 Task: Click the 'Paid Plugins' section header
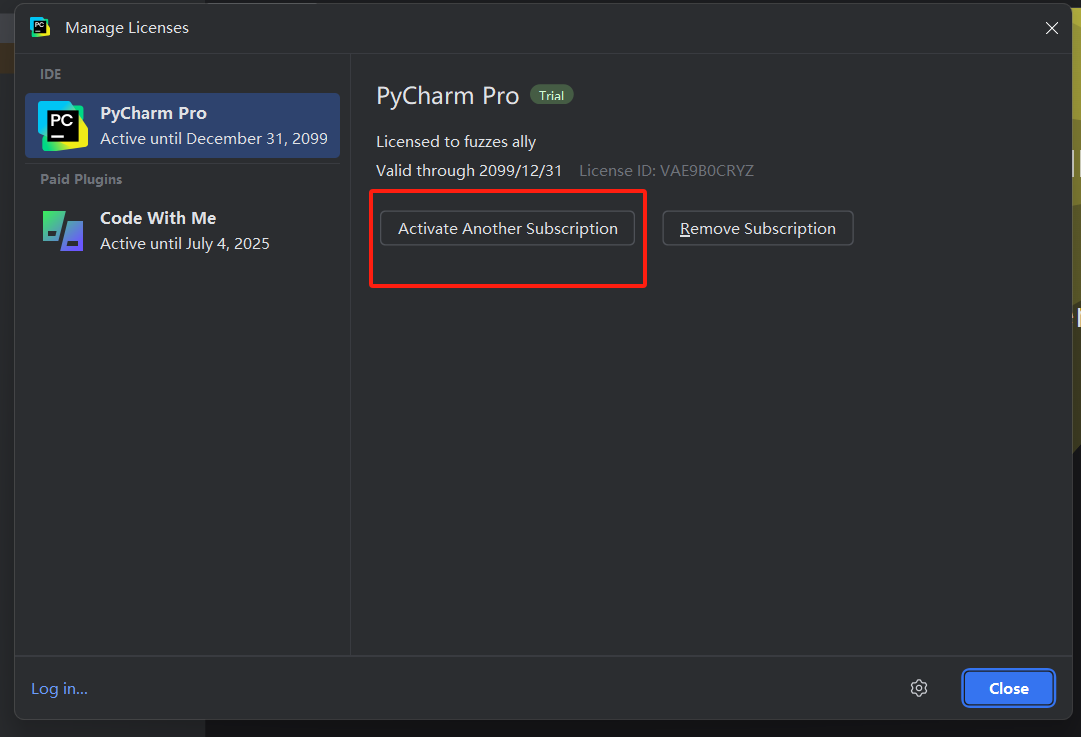(x=81, y=179)
